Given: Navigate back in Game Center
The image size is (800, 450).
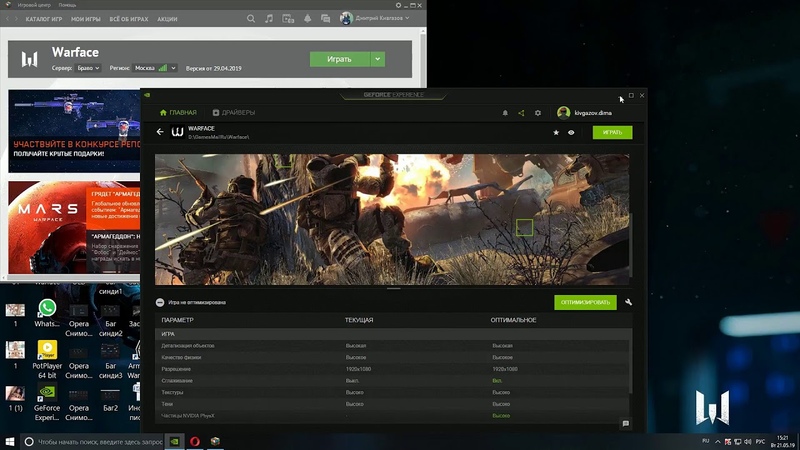Looking at the screenshot, I should pyautogui.click(x=7, y=19).
